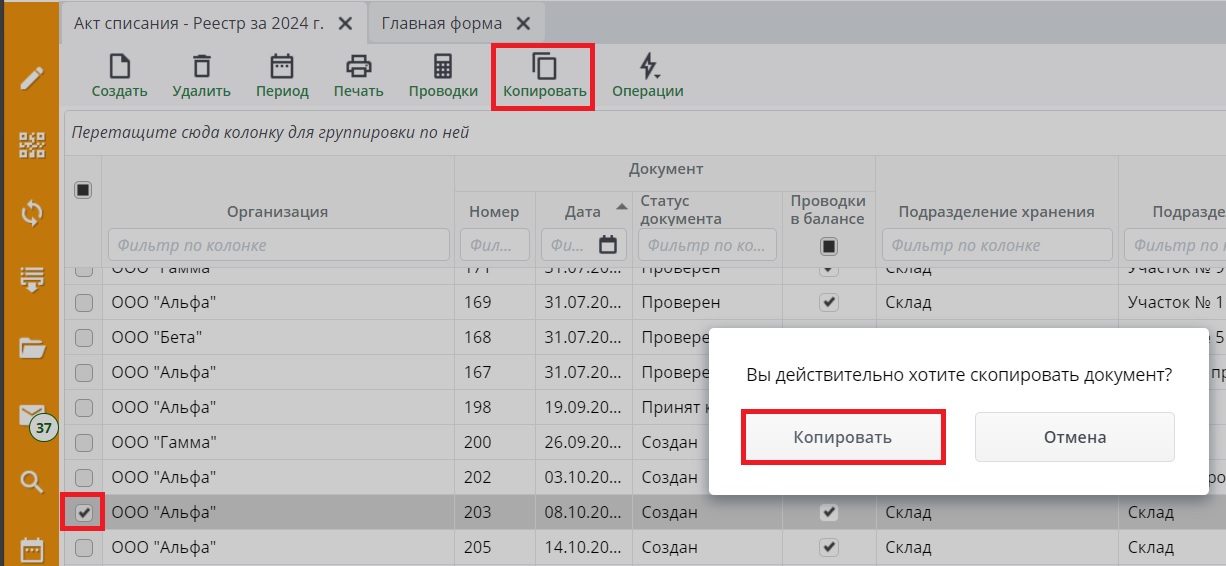Open Проводки calculator tool
Screen dimensions: 1226x566
pos(442,67)
